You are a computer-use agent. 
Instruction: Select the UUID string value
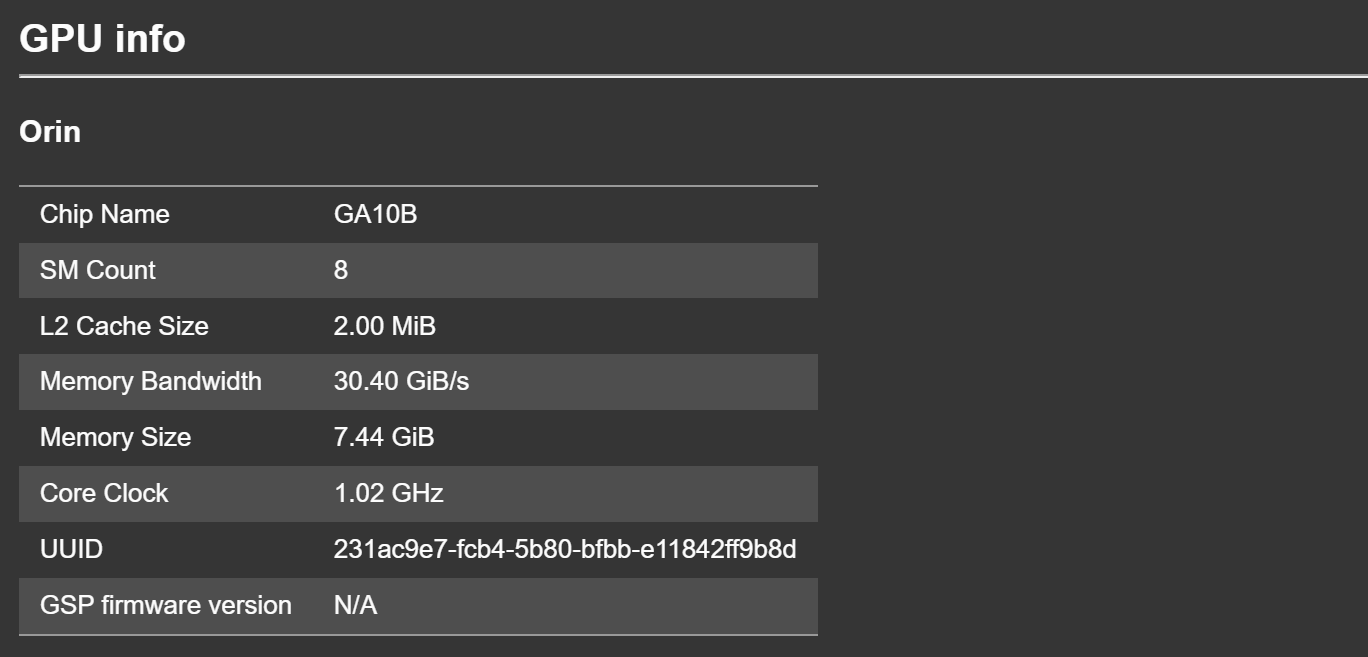coord(565,549)
